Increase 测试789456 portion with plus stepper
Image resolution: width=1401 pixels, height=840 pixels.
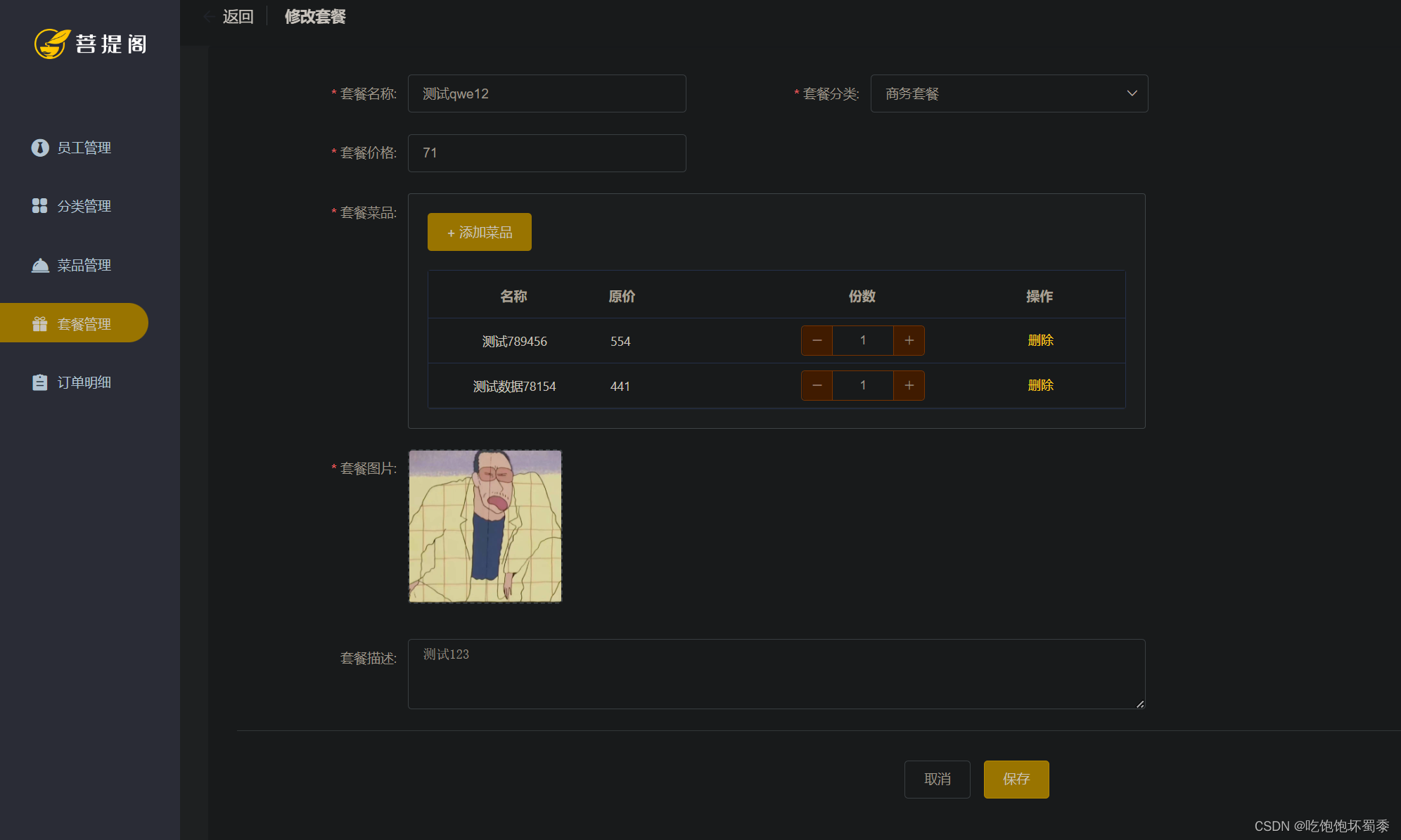click(909, 340)
